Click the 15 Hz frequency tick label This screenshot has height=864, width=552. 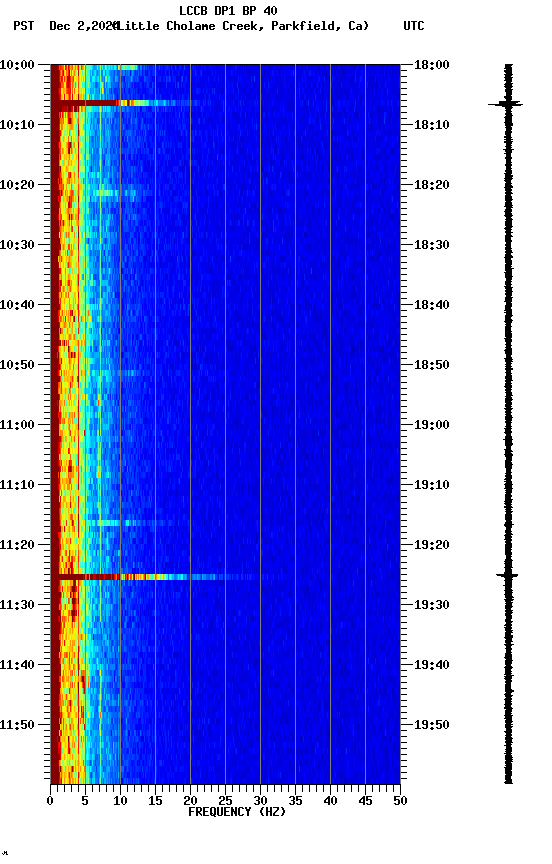tap(155, 801)
